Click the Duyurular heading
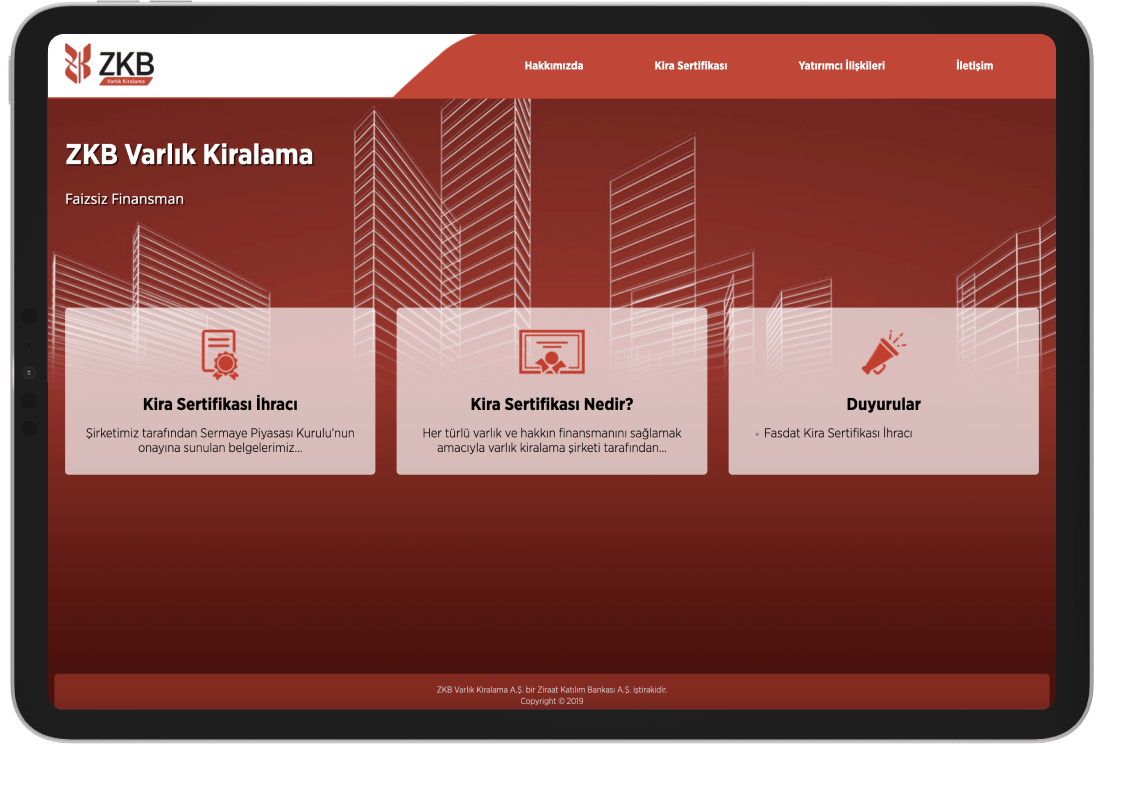This screenshot has width=1142, height=786. point(883,405)
